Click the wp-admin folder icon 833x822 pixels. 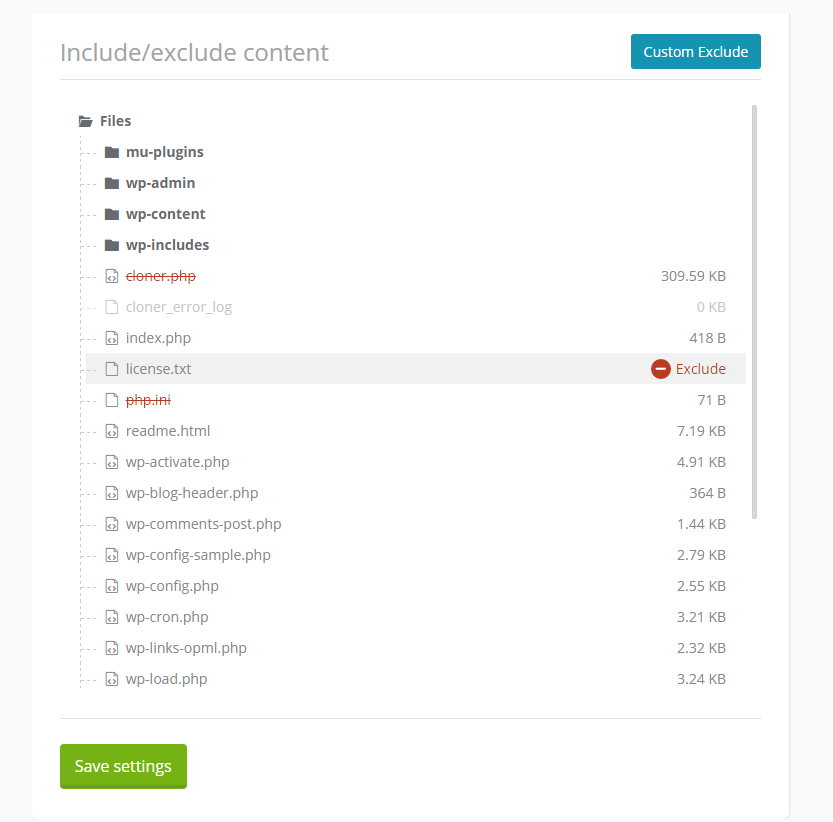point(112,183)
